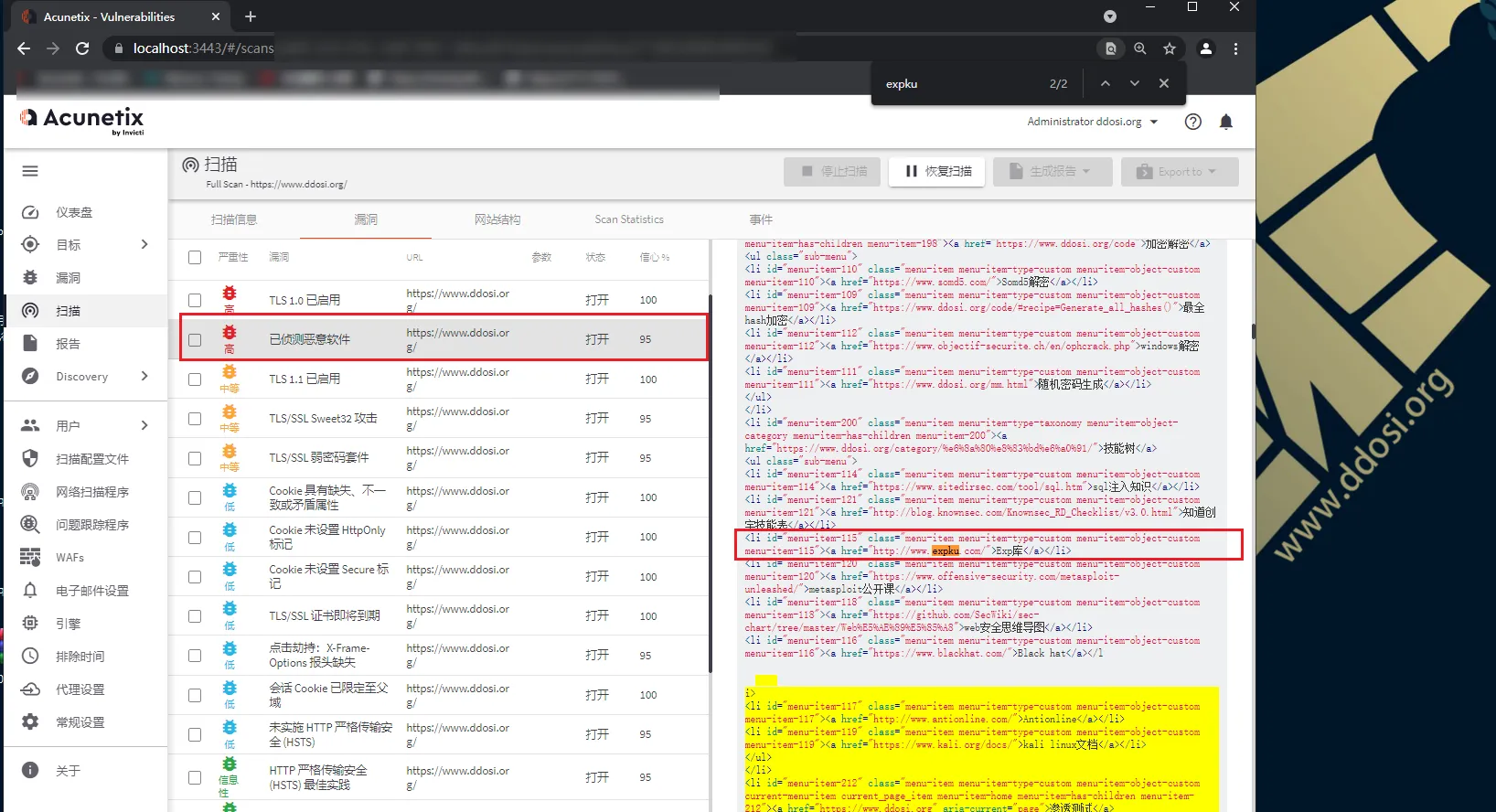Screen dimensions: 1496x812
Task: Open the 关于 info icon
Action: click(30, 771)
